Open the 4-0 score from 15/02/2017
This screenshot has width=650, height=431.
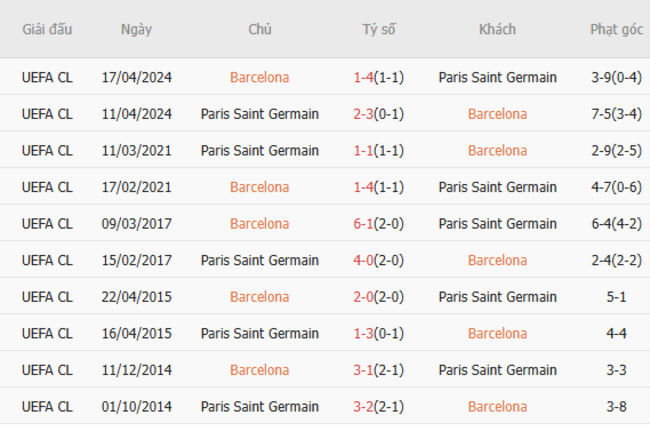pyautogui.click(x=364, y=260)
